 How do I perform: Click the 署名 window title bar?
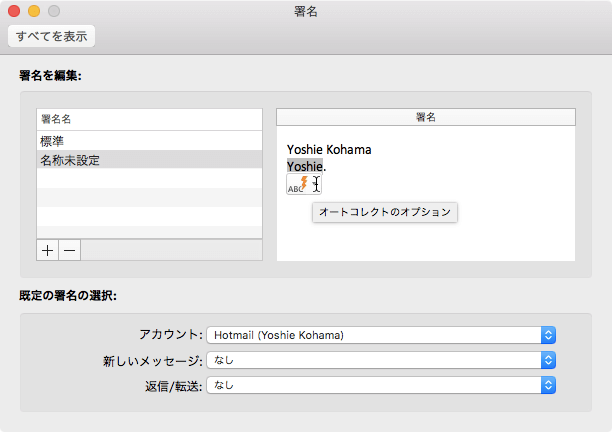point(306,12)
